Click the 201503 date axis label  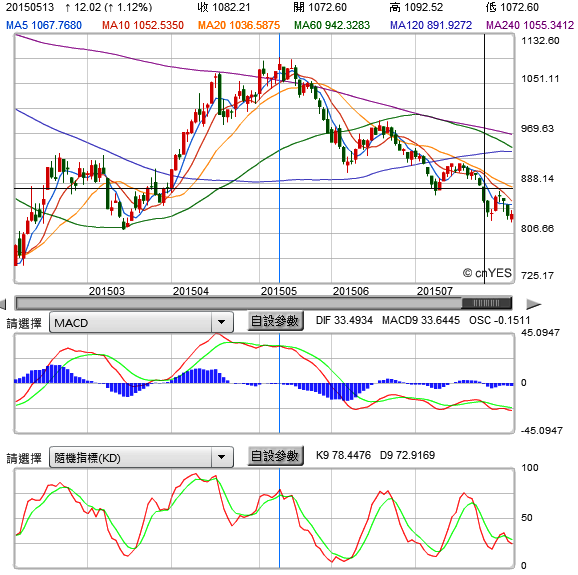[107, 291]
